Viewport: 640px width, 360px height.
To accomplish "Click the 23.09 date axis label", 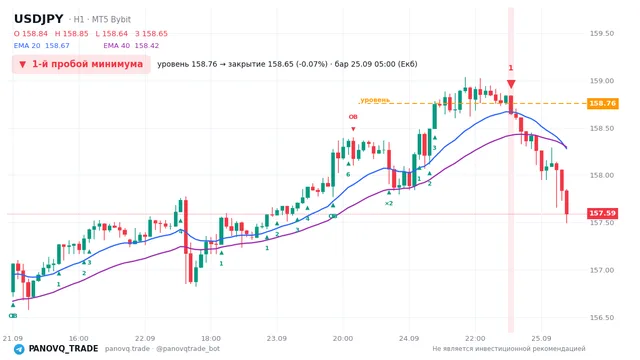I will coord(277,338).
